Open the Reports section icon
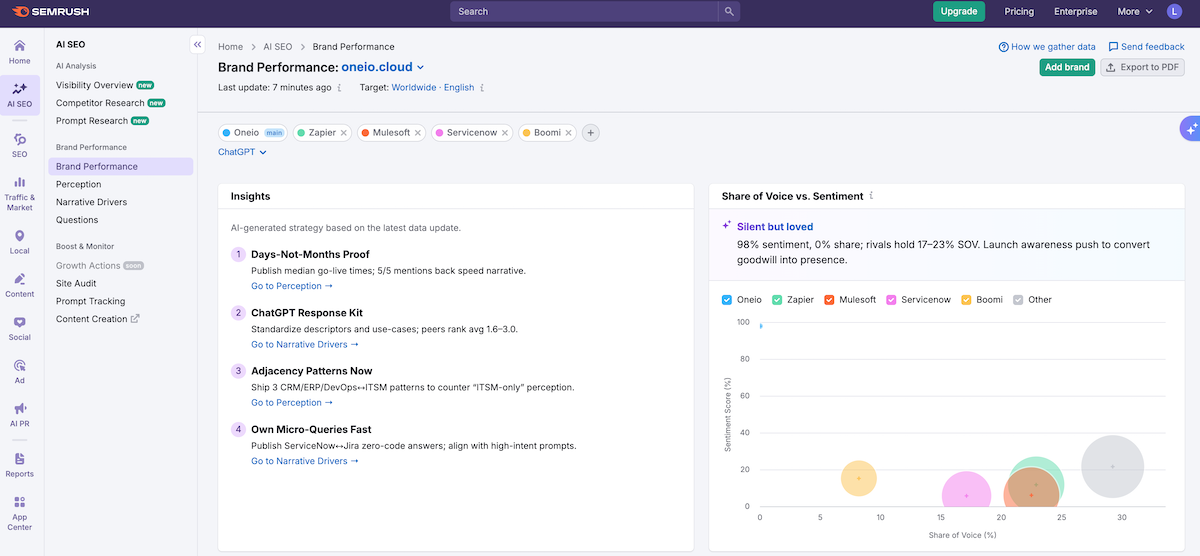Screen dimensions: 1200x556 tap(20, 465)
